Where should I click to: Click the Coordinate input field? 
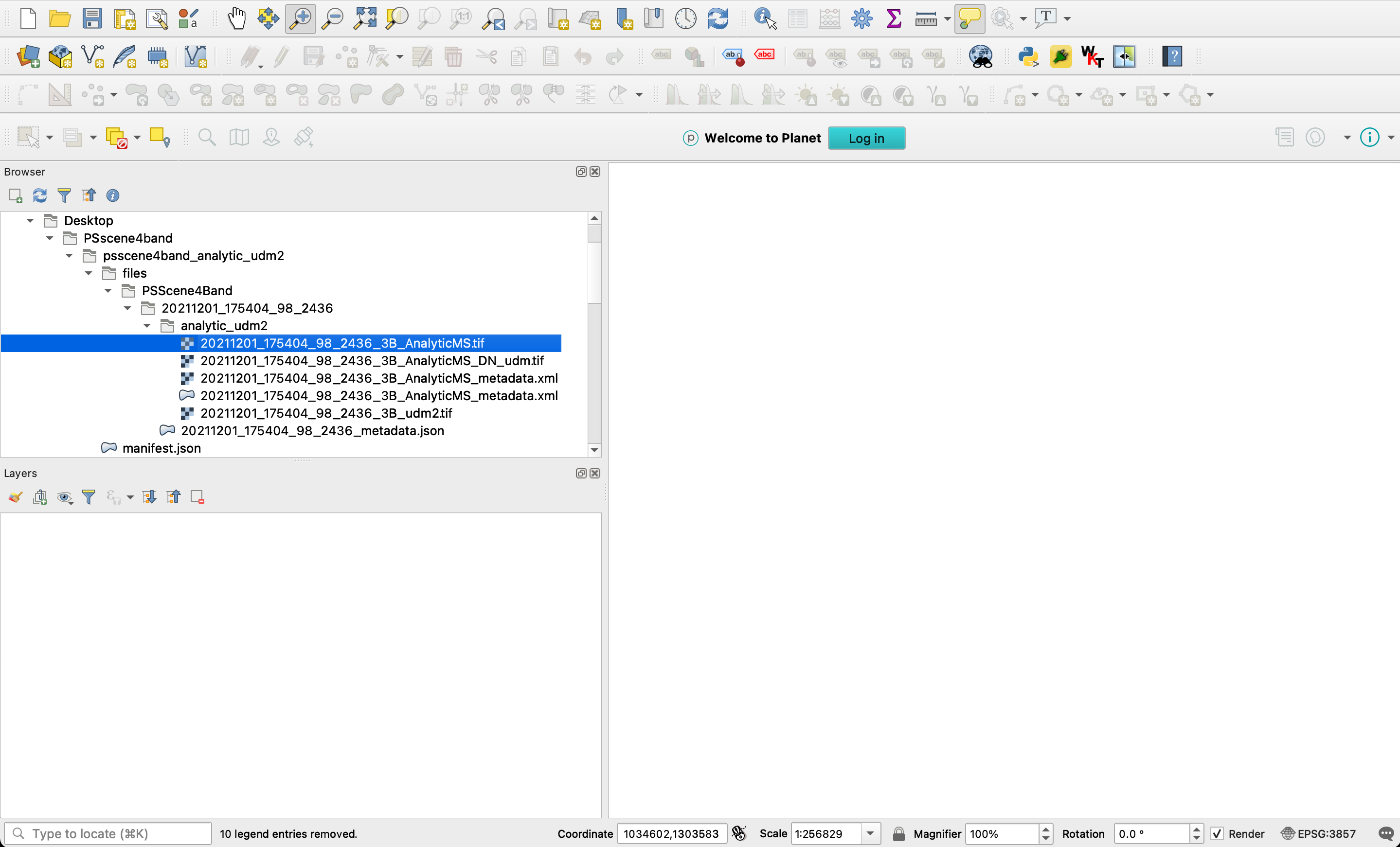(672, 833)
